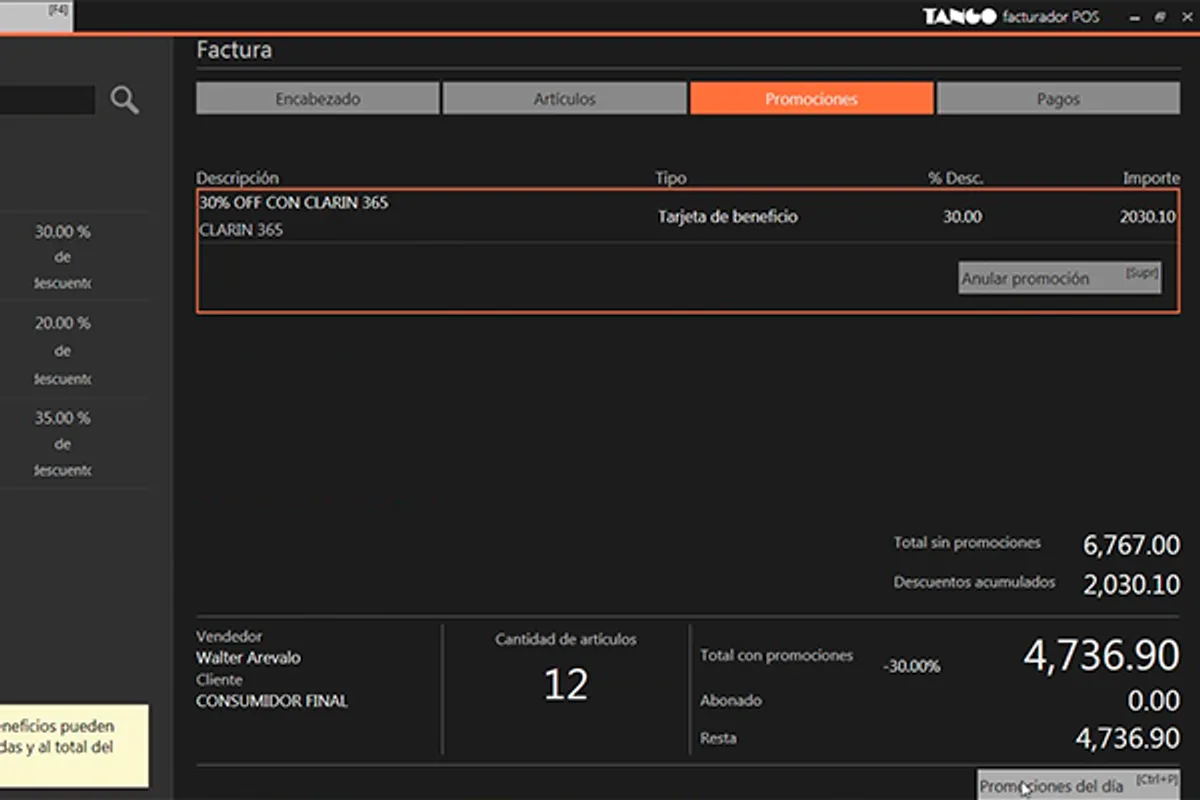Click the Abonado value 0.00

(x=1153, y=700)
